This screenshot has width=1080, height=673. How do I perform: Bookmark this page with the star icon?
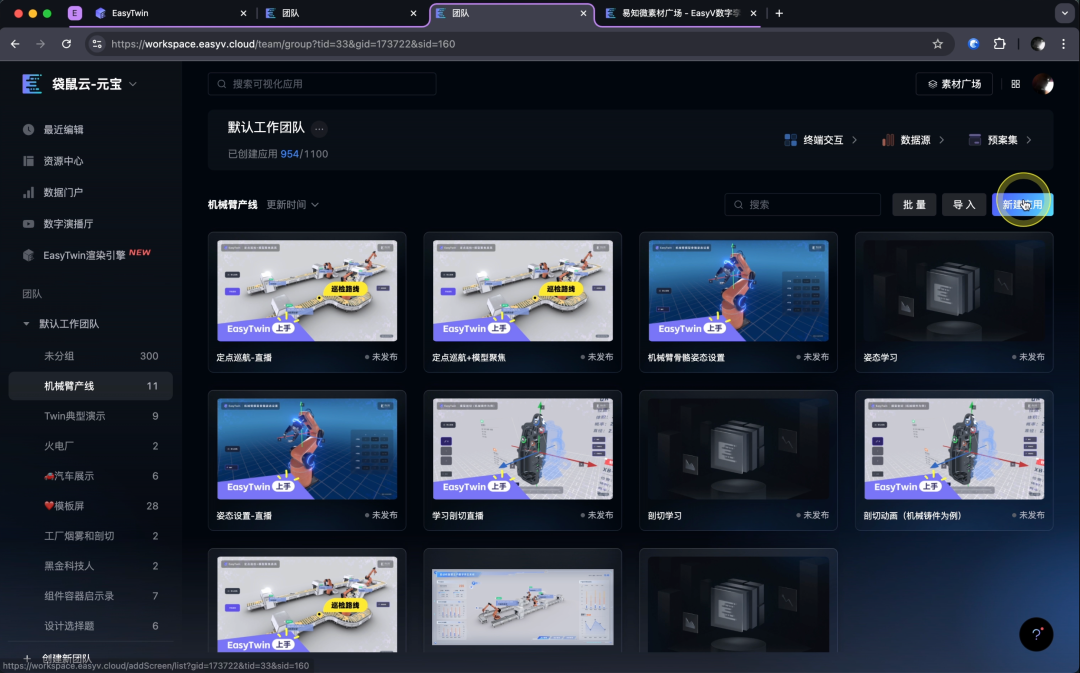coord(937,44)
